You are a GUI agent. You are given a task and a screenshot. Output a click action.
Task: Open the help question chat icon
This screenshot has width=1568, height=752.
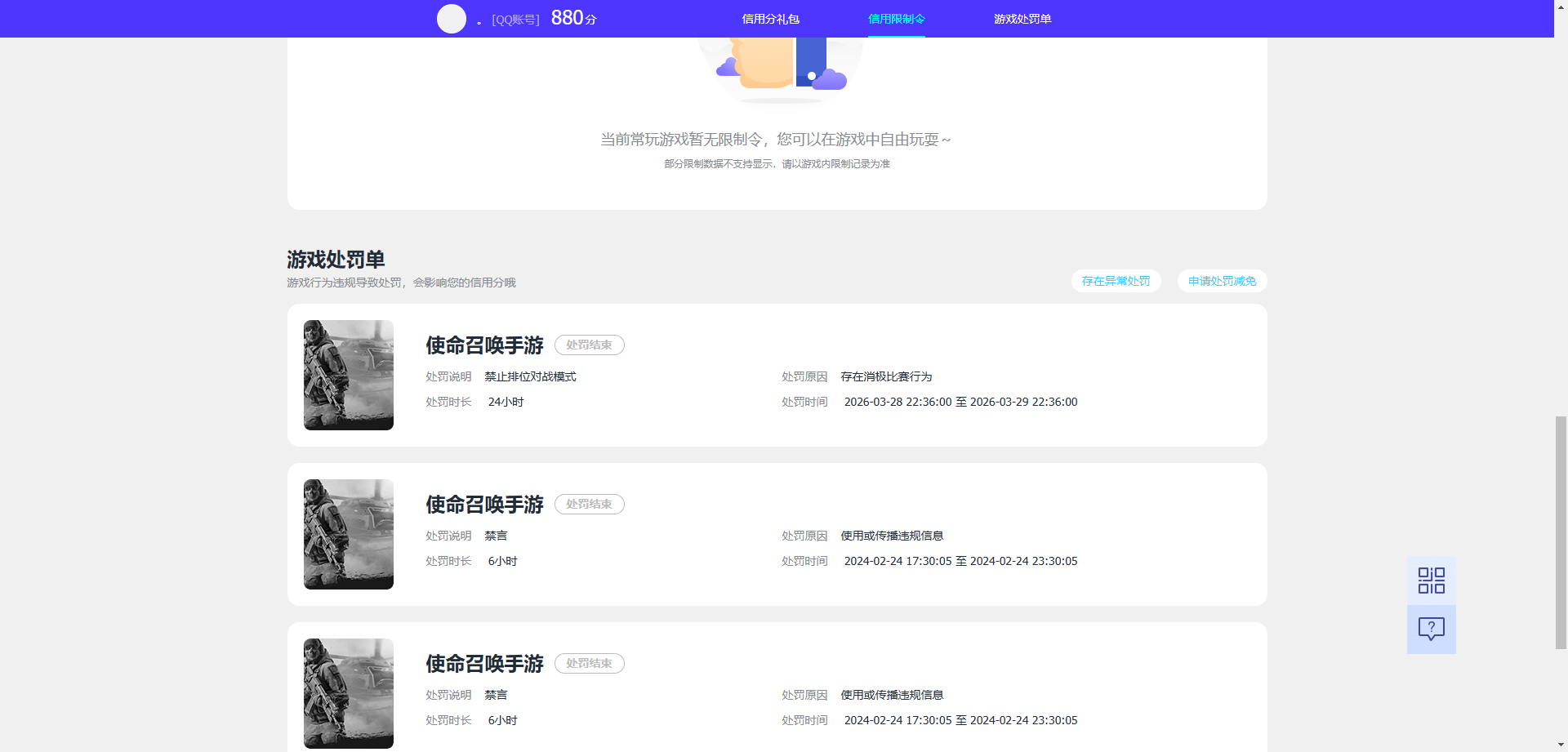click(1431, 629)
